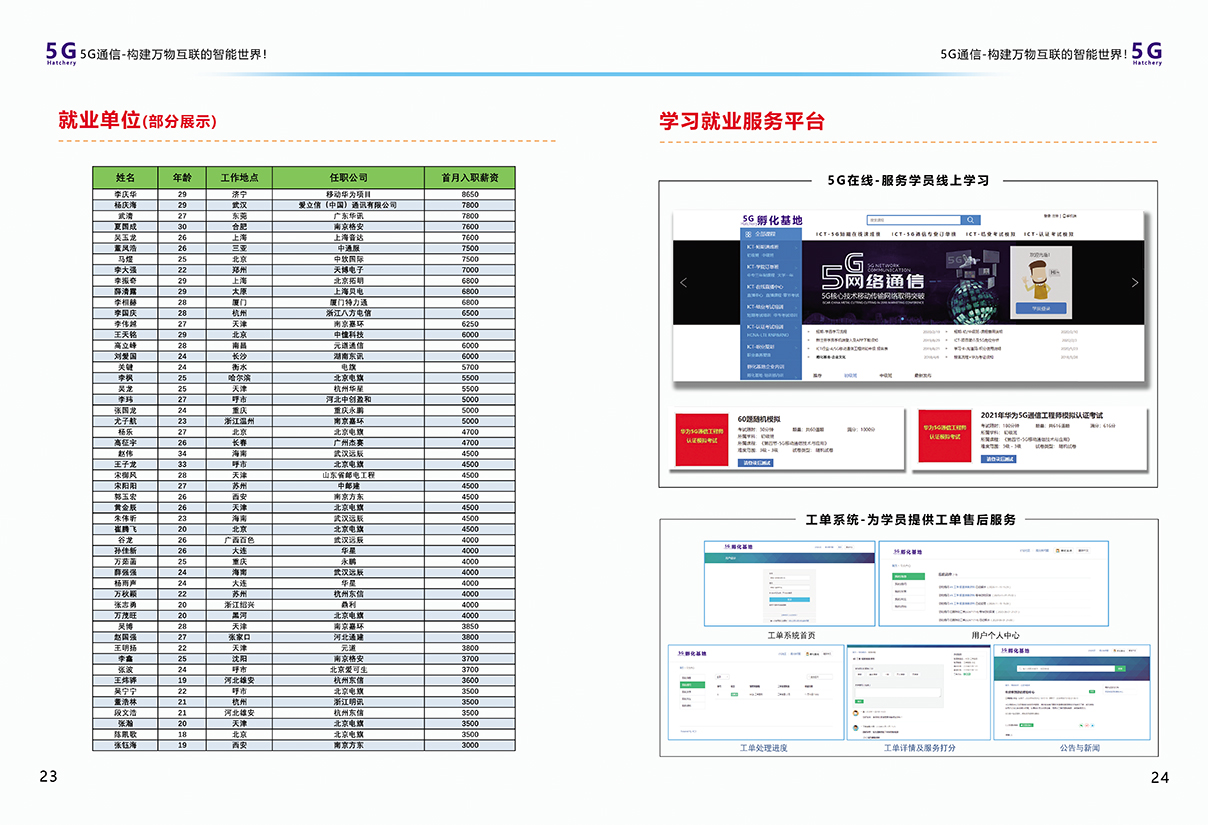
Task: Select the company cell 广州杰赛
Action: (349, 443)
